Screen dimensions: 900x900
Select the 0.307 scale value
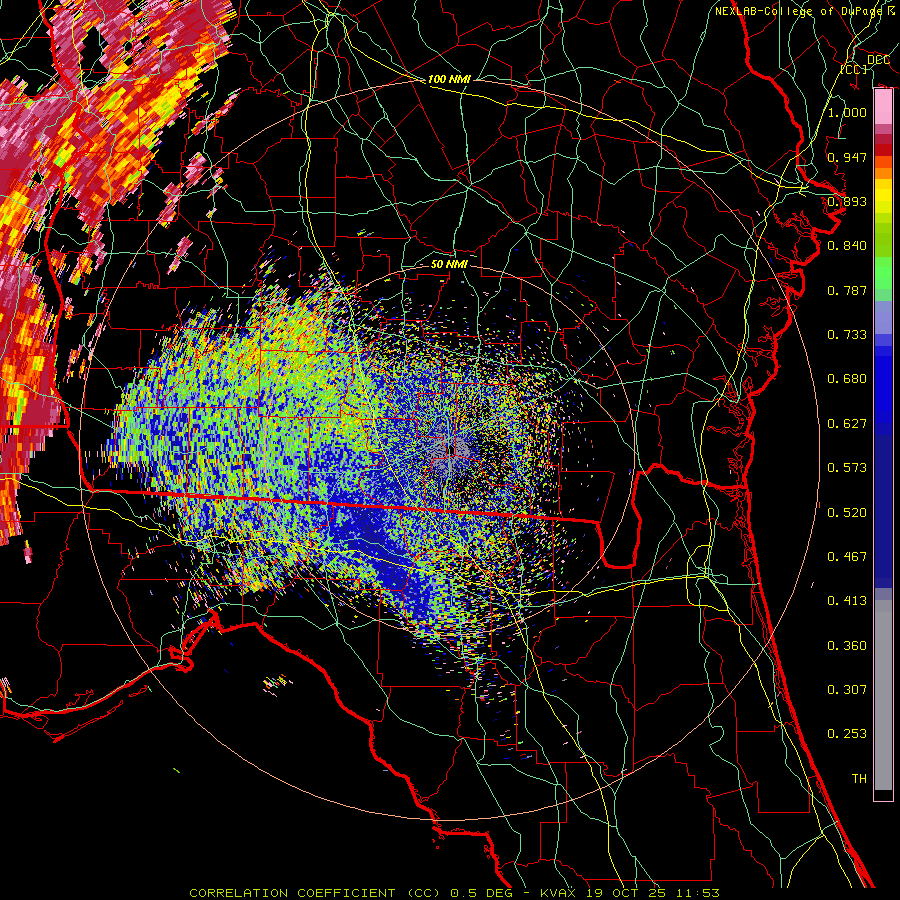point(847,690)
